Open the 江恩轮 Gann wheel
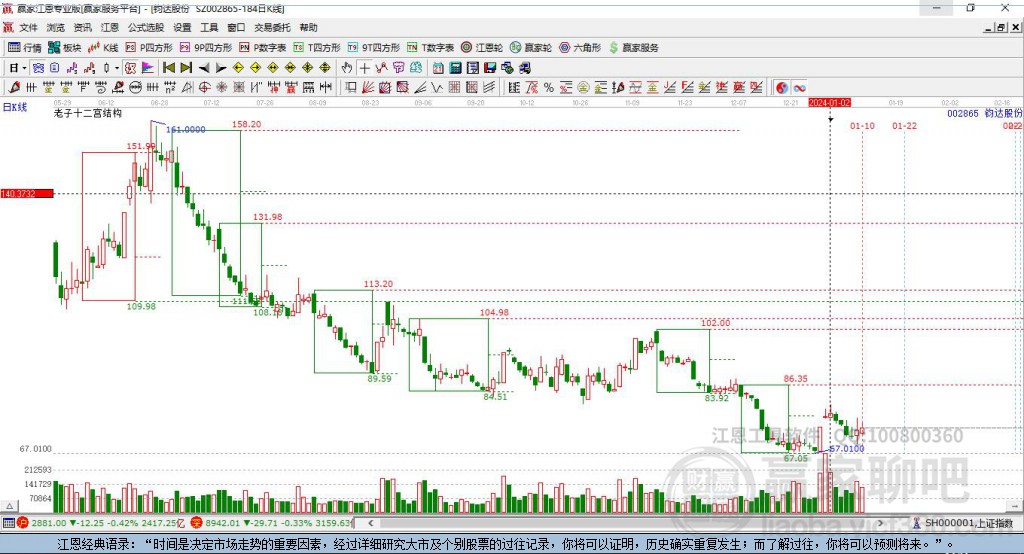 482,48
